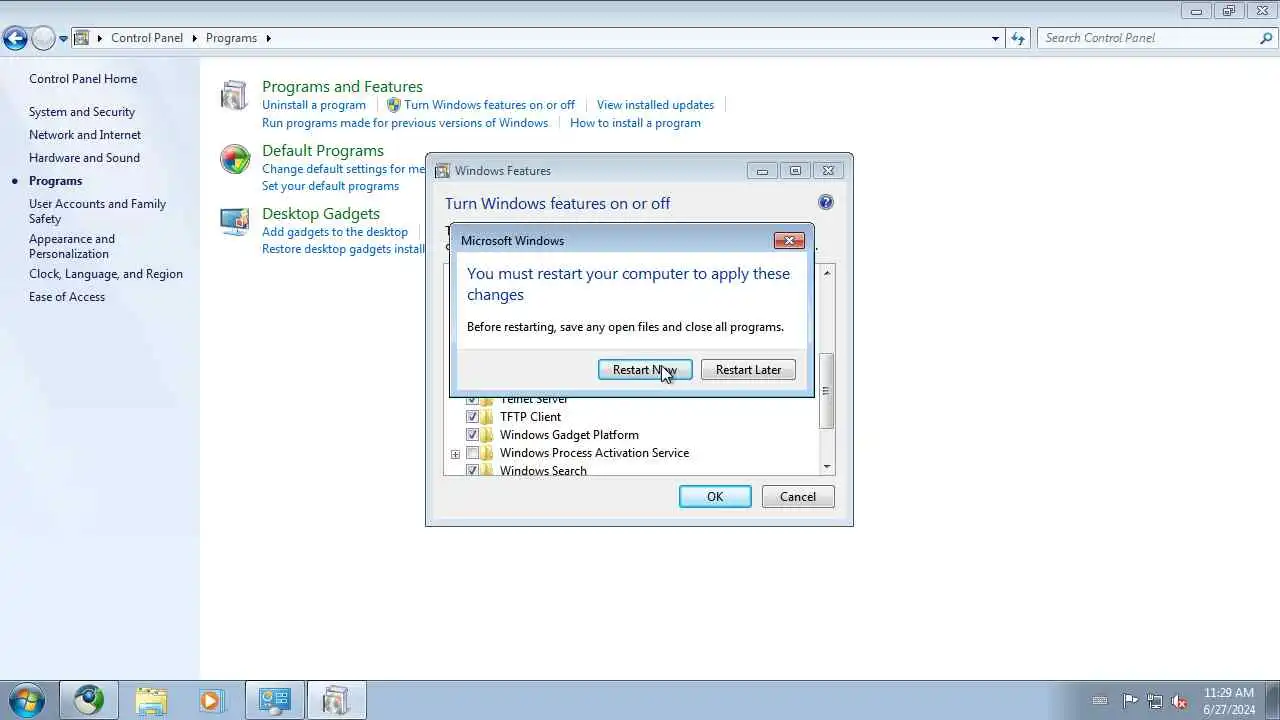Click the address bar refresh icon
1280x720 pixels.
click(1018, 38)
